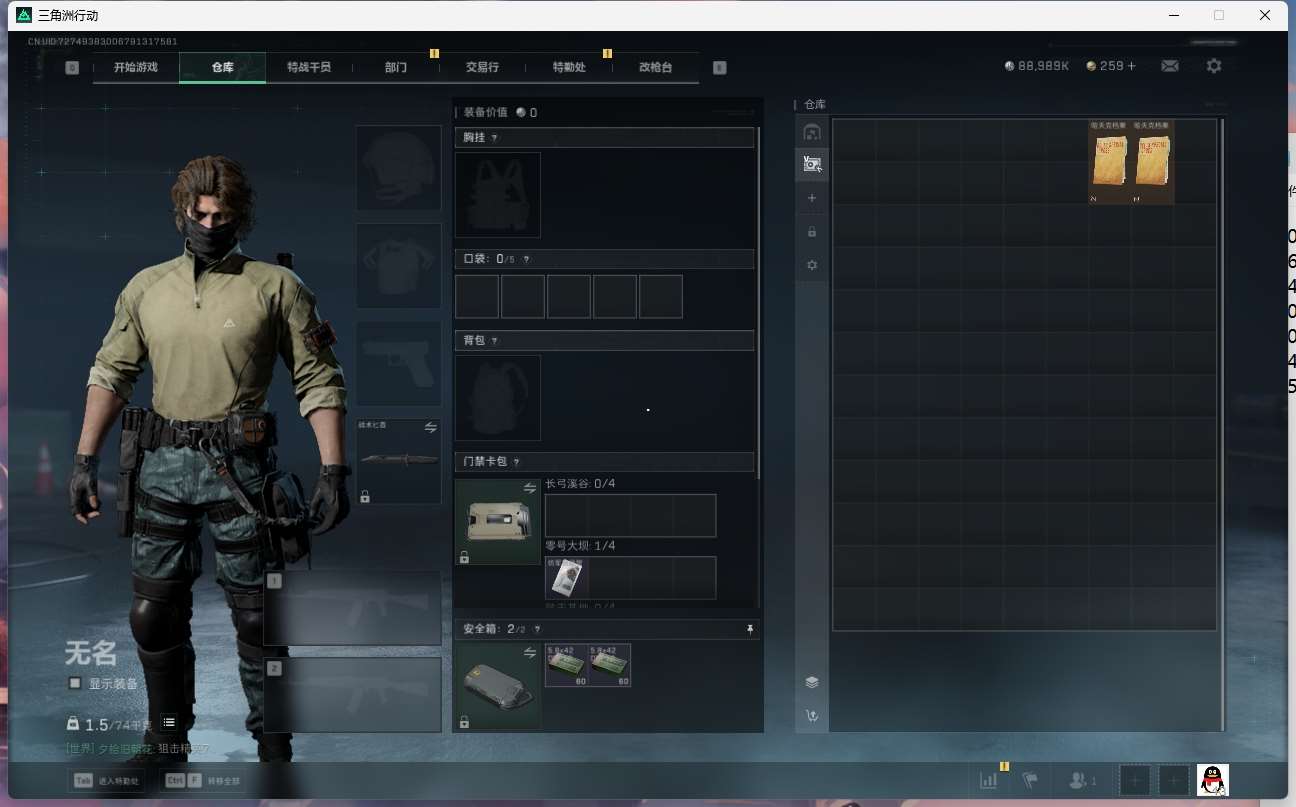Switch to the 交易行 tab
Screen dimensions: 1296x807
[482, 67]
